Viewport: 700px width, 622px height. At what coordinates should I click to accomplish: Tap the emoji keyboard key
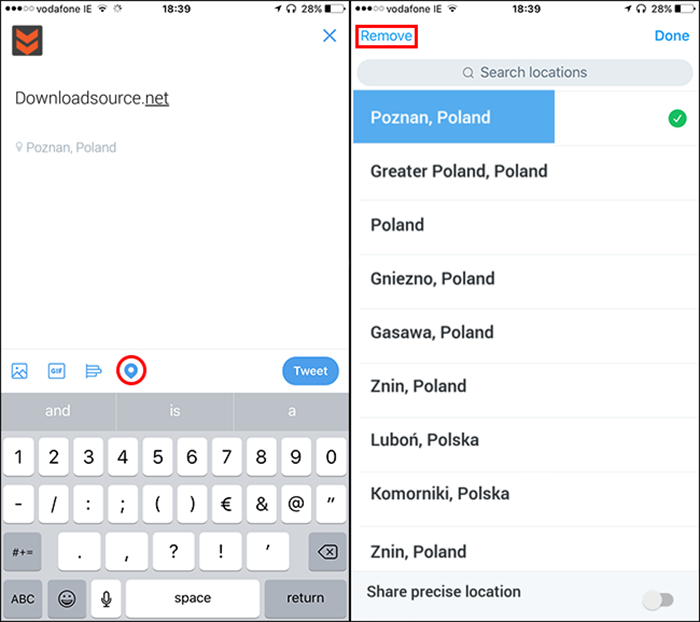[x=67, y=598]
